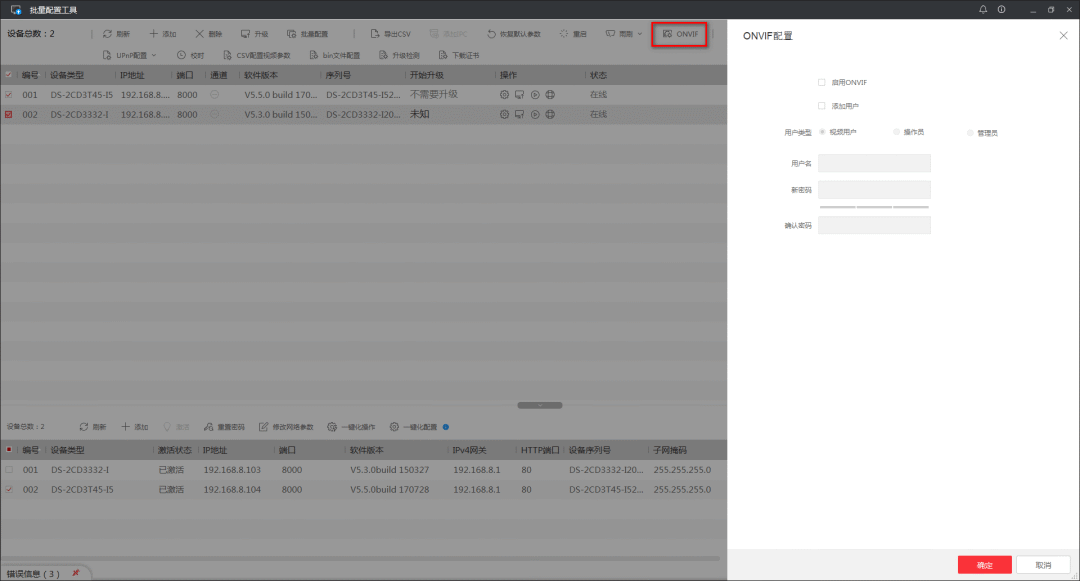Image resolution: width=1080 pixels, height=581 pixels.
Task: Open browser globe icon for device 002
Action: (x=550, y=114)
